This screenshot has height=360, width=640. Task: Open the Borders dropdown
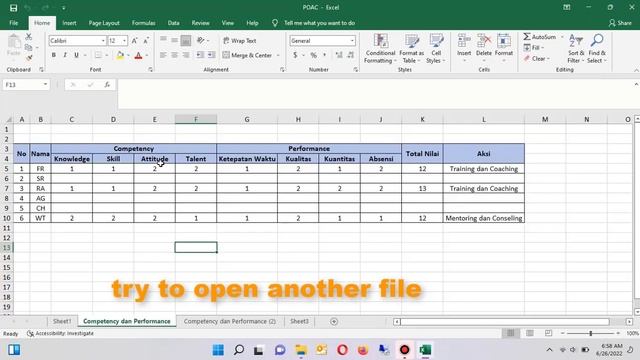pos(107,55)
